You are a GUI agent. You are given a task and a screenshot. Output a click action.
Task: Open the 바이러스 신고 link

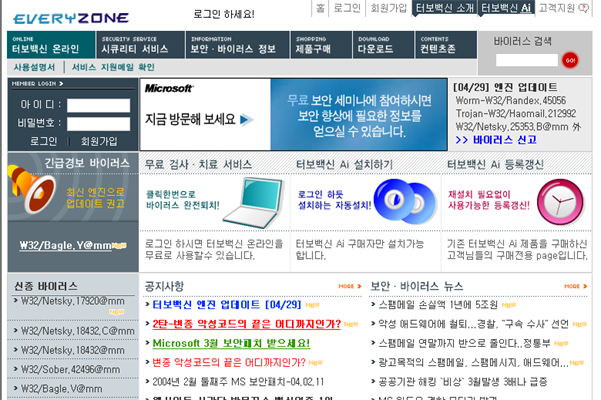tap(496, 140)
